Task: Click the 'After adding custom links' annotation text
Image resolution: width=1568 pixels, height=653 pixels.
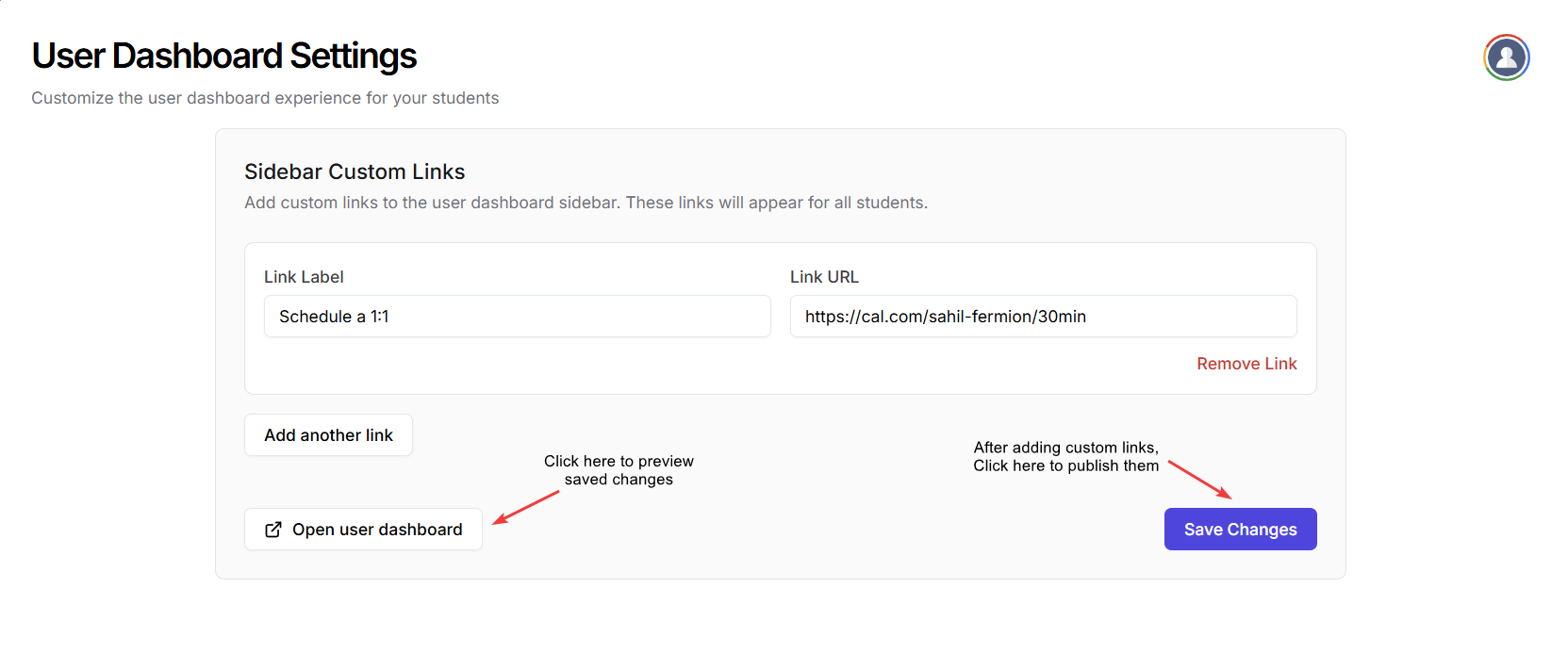Action: pyautogui.click(x=1065, y=456)
